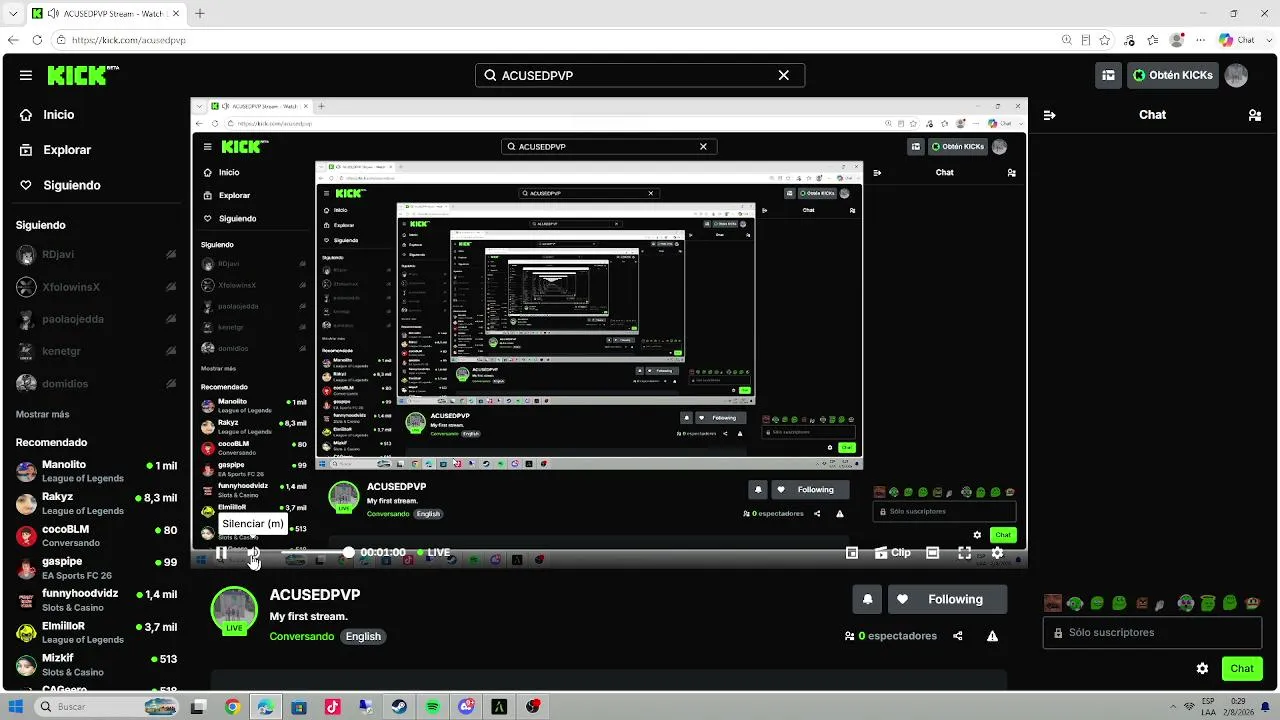Screen dimensions: 1280x720
Task: Reload the page in the browser
Action: (37, 40)
